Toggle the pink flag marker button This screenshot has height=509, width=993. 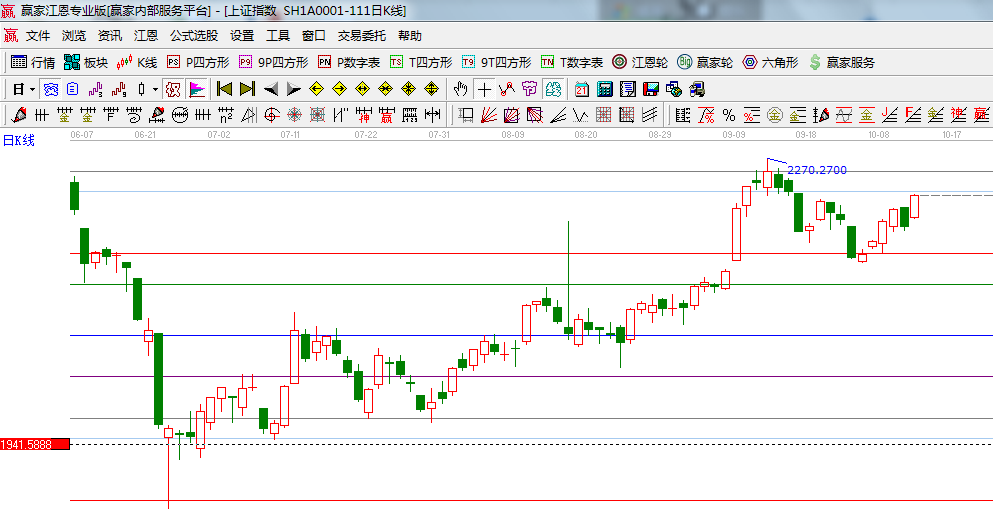click(x=197, y=89)
